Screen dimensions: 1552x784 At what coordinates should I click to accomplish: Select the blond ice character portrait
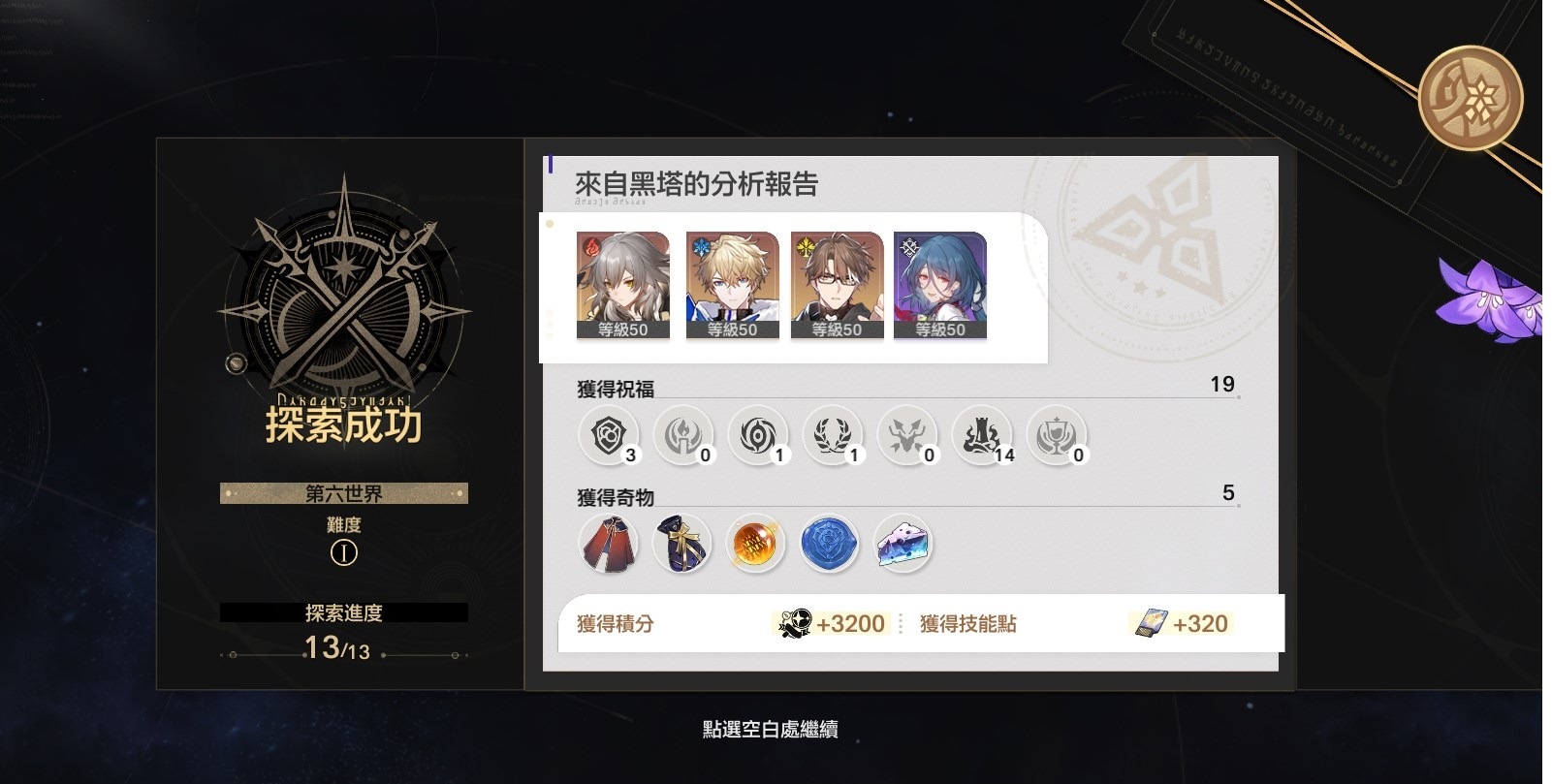tap(732, 285)
